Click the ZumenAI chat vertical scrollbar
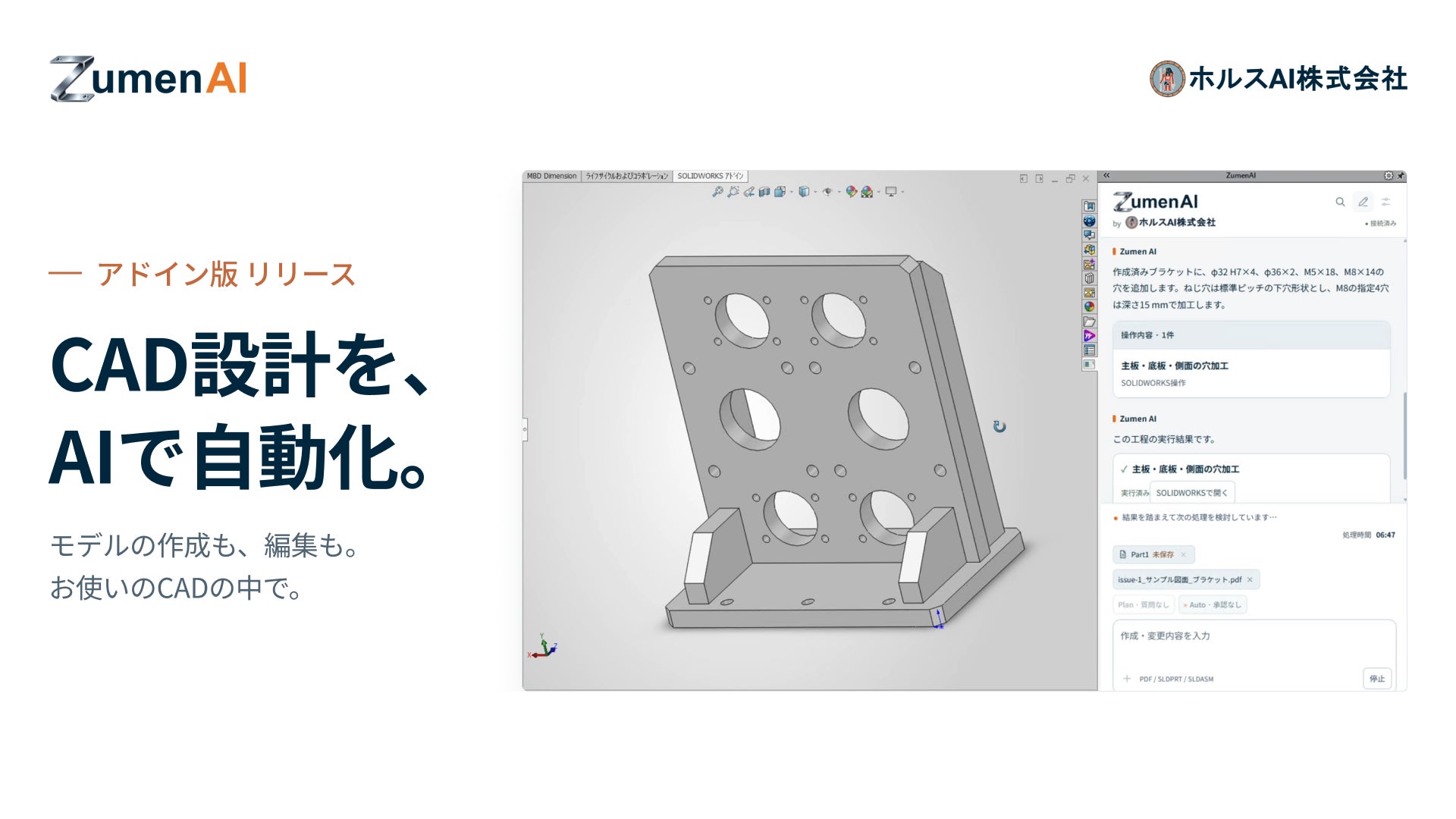 [1404, 436]
